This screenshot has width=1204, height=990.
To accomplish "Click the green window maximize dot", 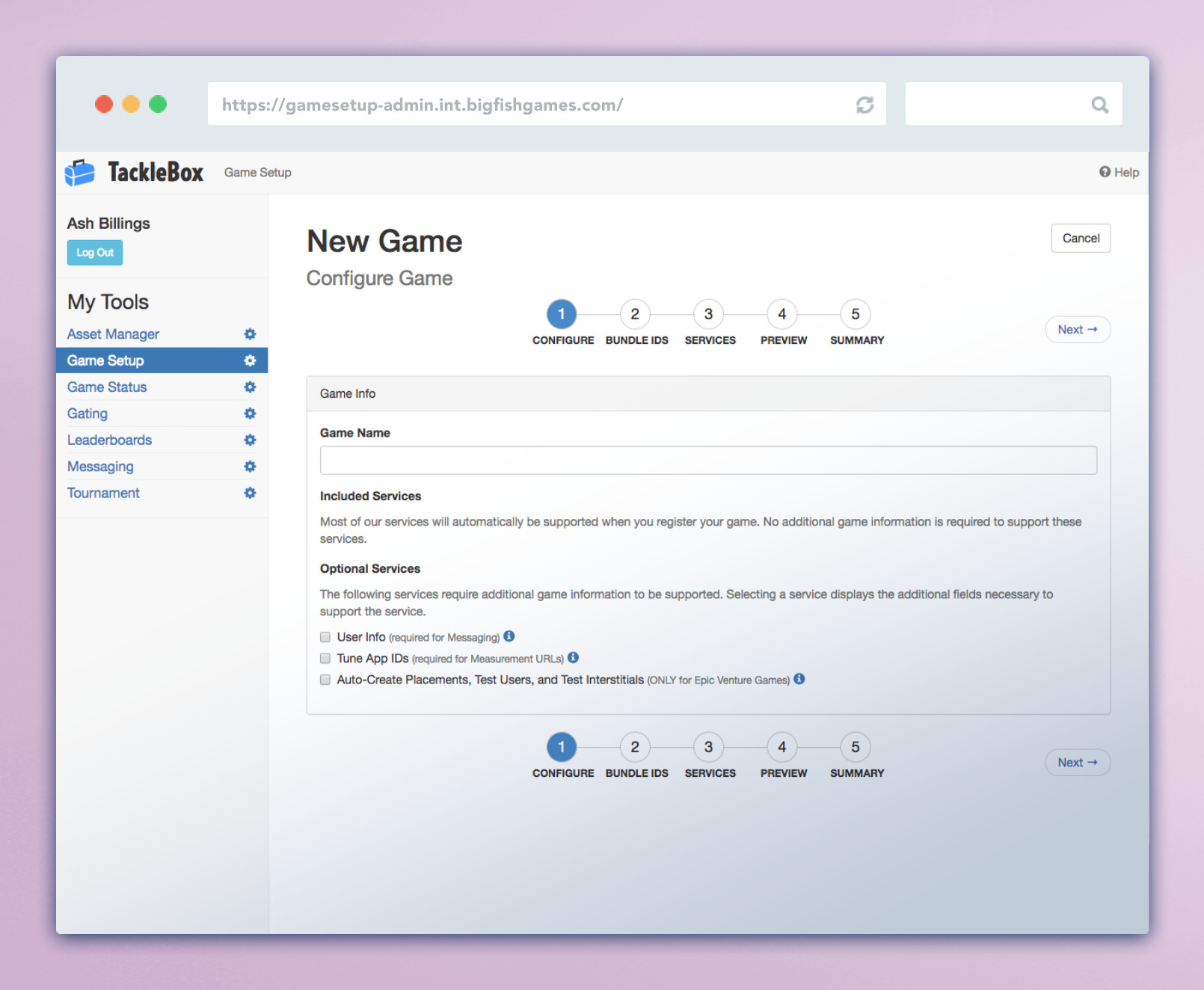I will point(158,104).
